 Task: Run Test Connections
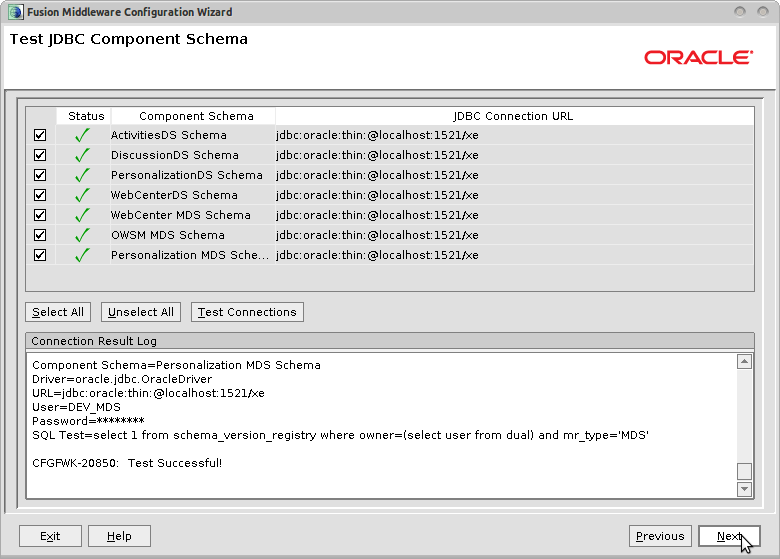coord(247,312)
